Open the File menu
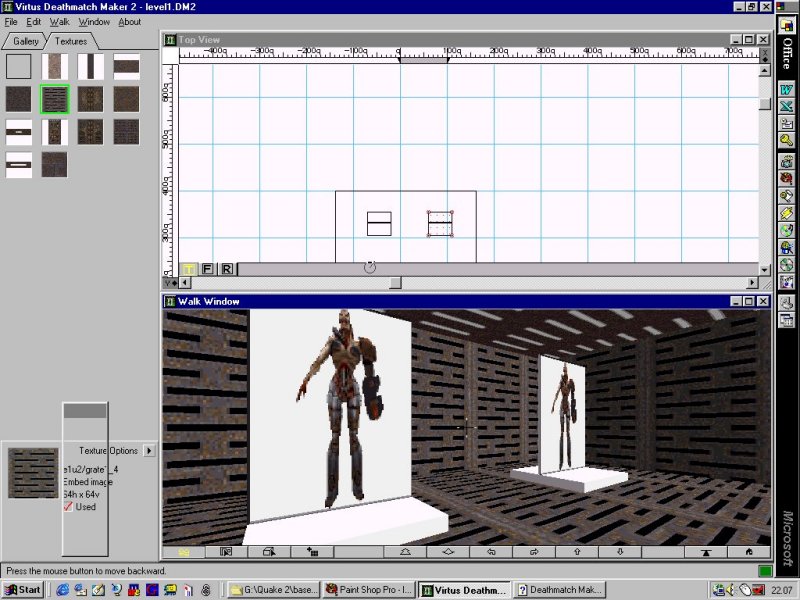This screenshot has height=600, width=800. (x=11, y=22)
